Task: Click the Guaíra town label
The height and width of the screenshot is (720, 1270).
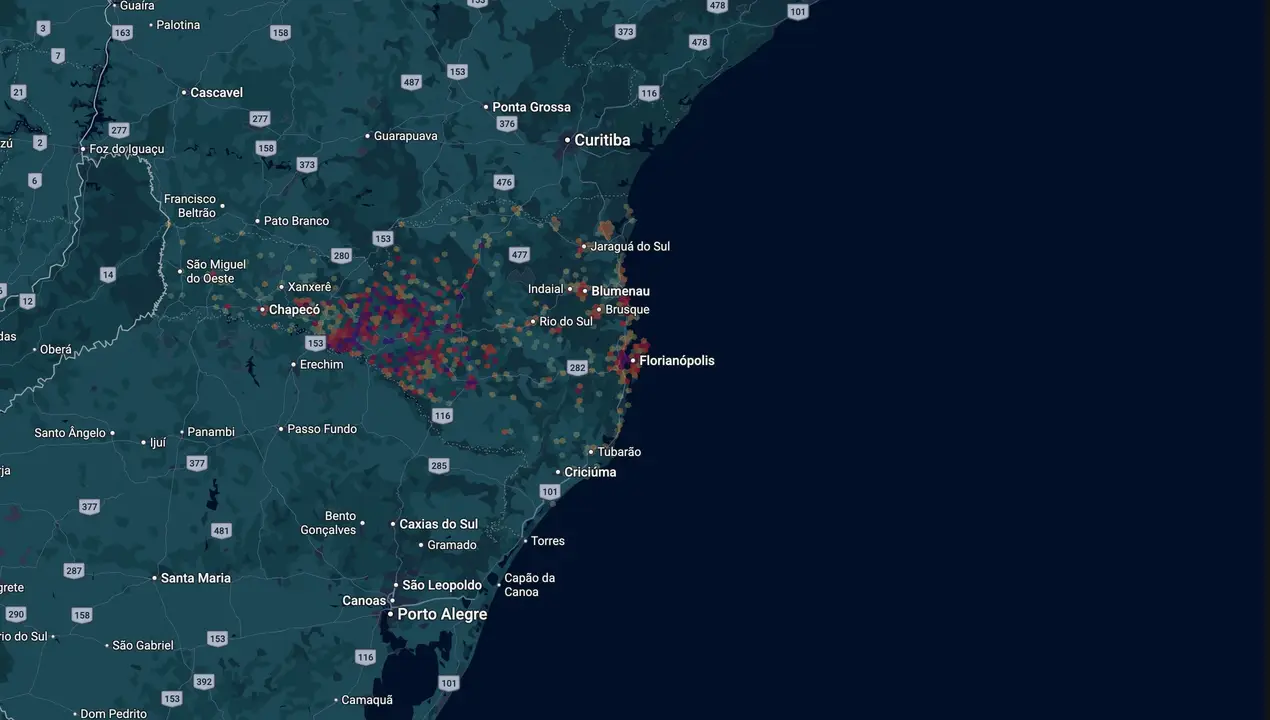Action: (x=136, y=5)
